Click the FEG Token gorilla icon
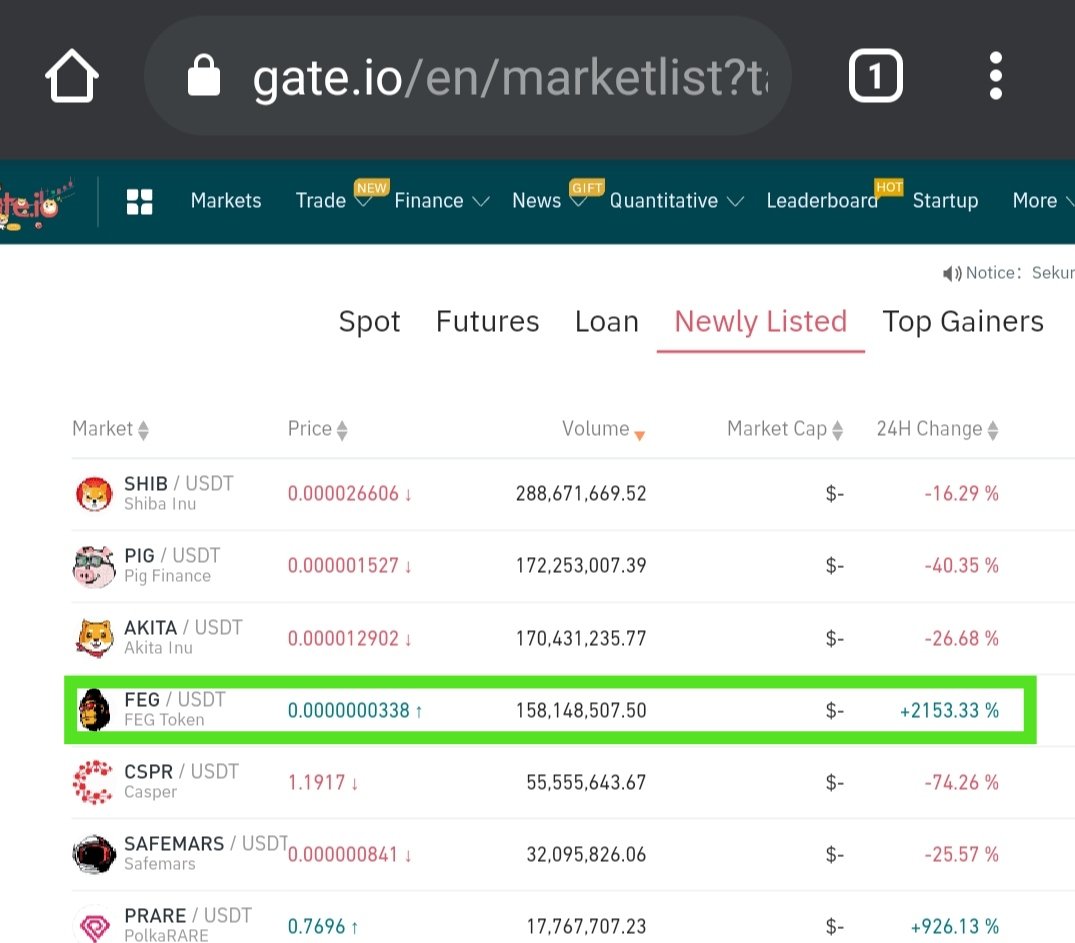Image resolution: width=1075 pixels, height=943 pixels. 95,710
